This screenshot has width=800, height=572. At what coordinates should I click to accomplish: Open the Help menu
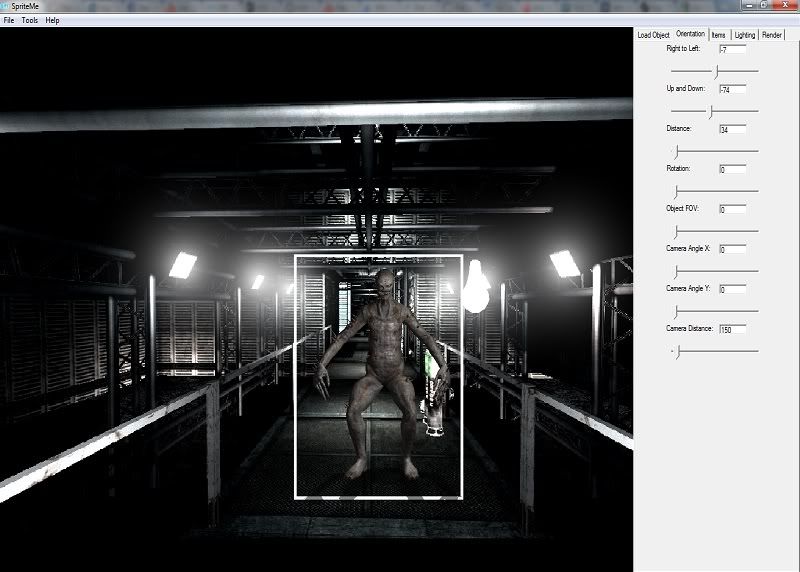point(52,20)
